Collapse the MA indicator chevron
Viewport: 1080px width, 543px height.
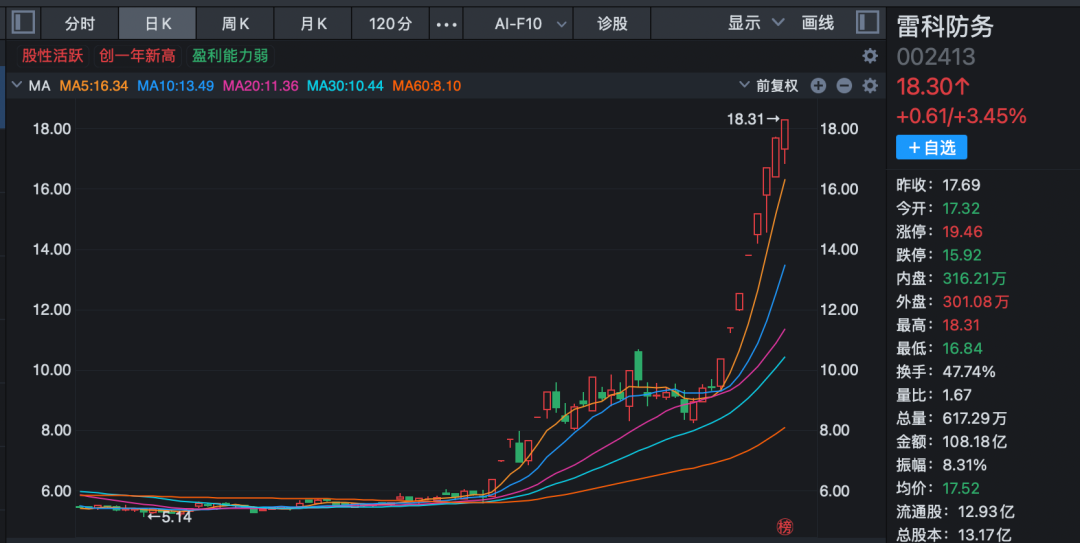pos(15,86)
